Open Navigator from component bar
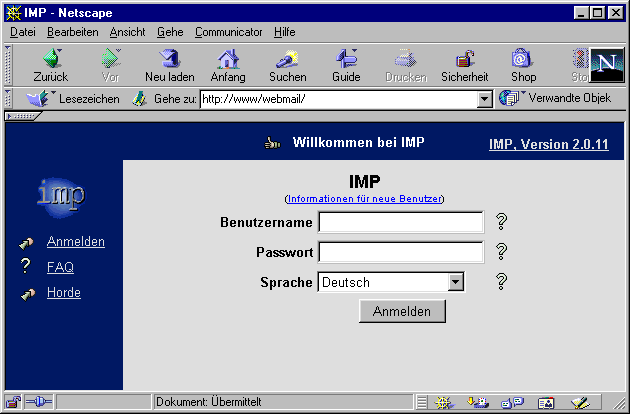630x414 pixels. point(443,402)
